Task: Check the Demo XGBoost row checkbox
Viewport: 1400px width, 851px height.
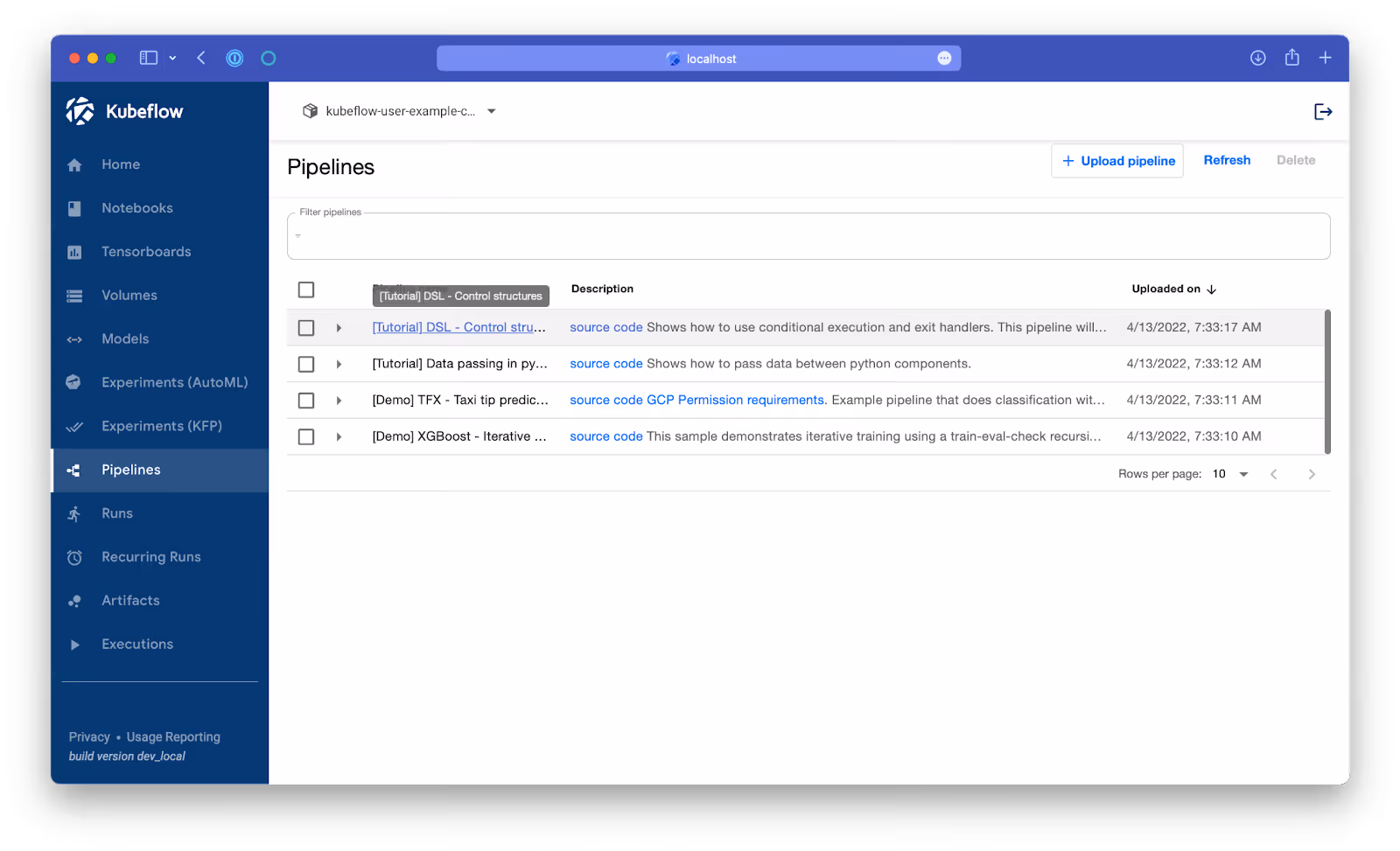Action: point(306,436)
